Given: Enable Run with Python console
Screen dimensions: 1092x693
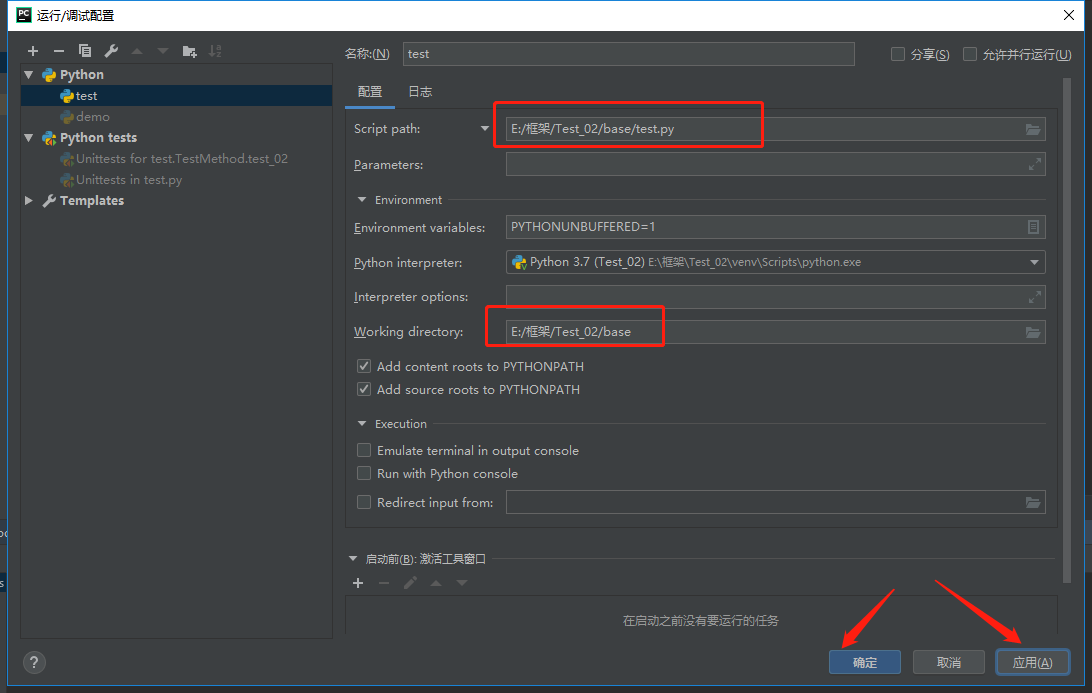Looking at the screenshot, I should 364,474.
